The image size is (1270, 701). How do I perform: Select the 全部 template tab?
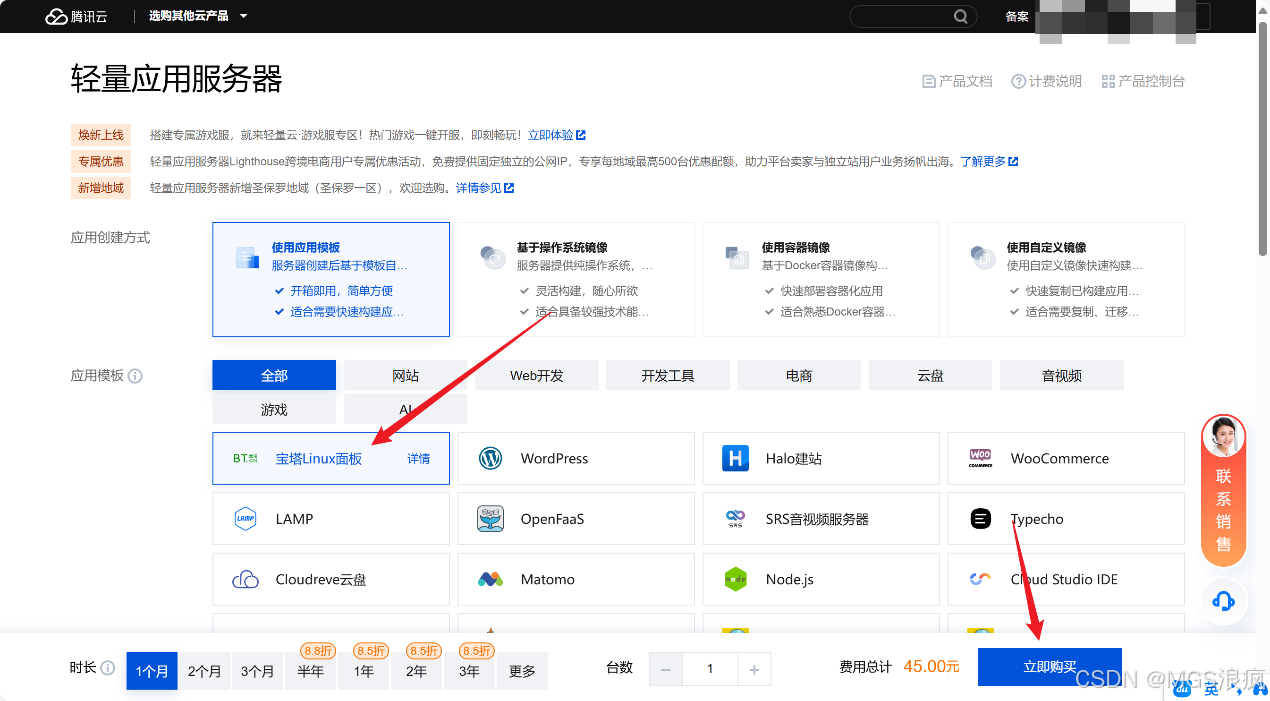coord(274,375)
